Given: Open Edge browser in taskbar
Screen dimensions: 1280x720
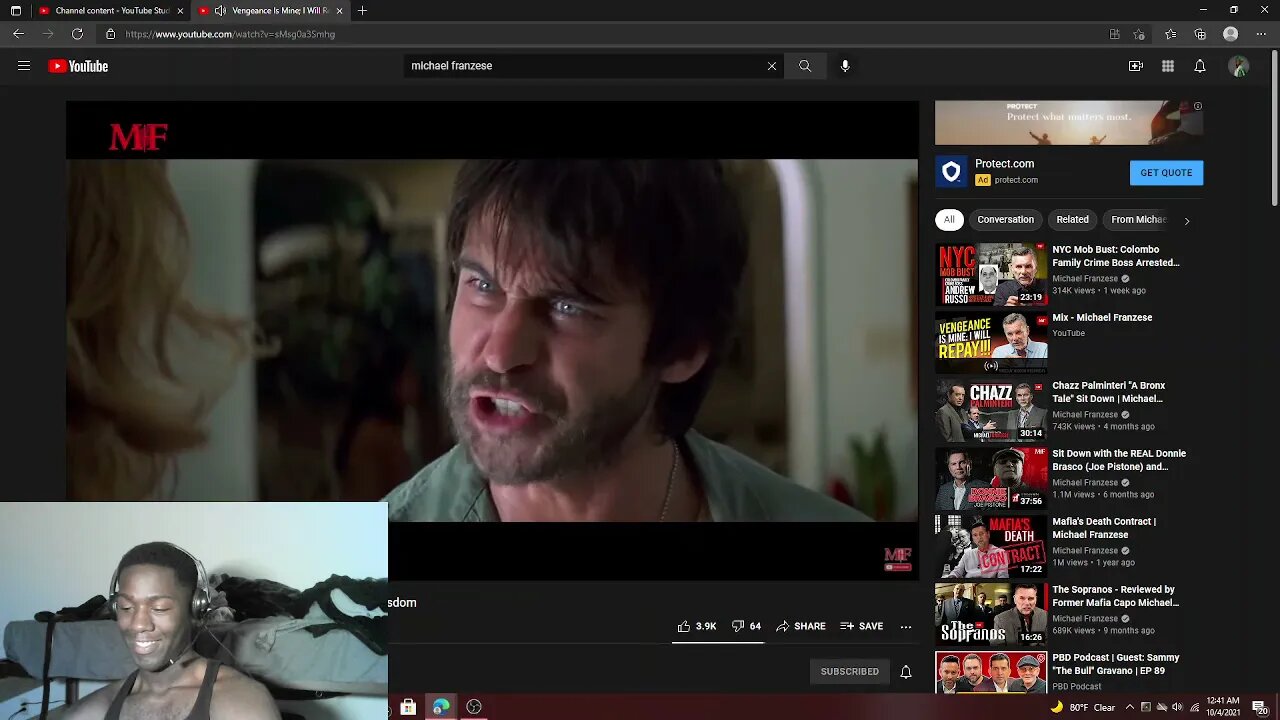Looking at the screenshot, I should [441, 707].
